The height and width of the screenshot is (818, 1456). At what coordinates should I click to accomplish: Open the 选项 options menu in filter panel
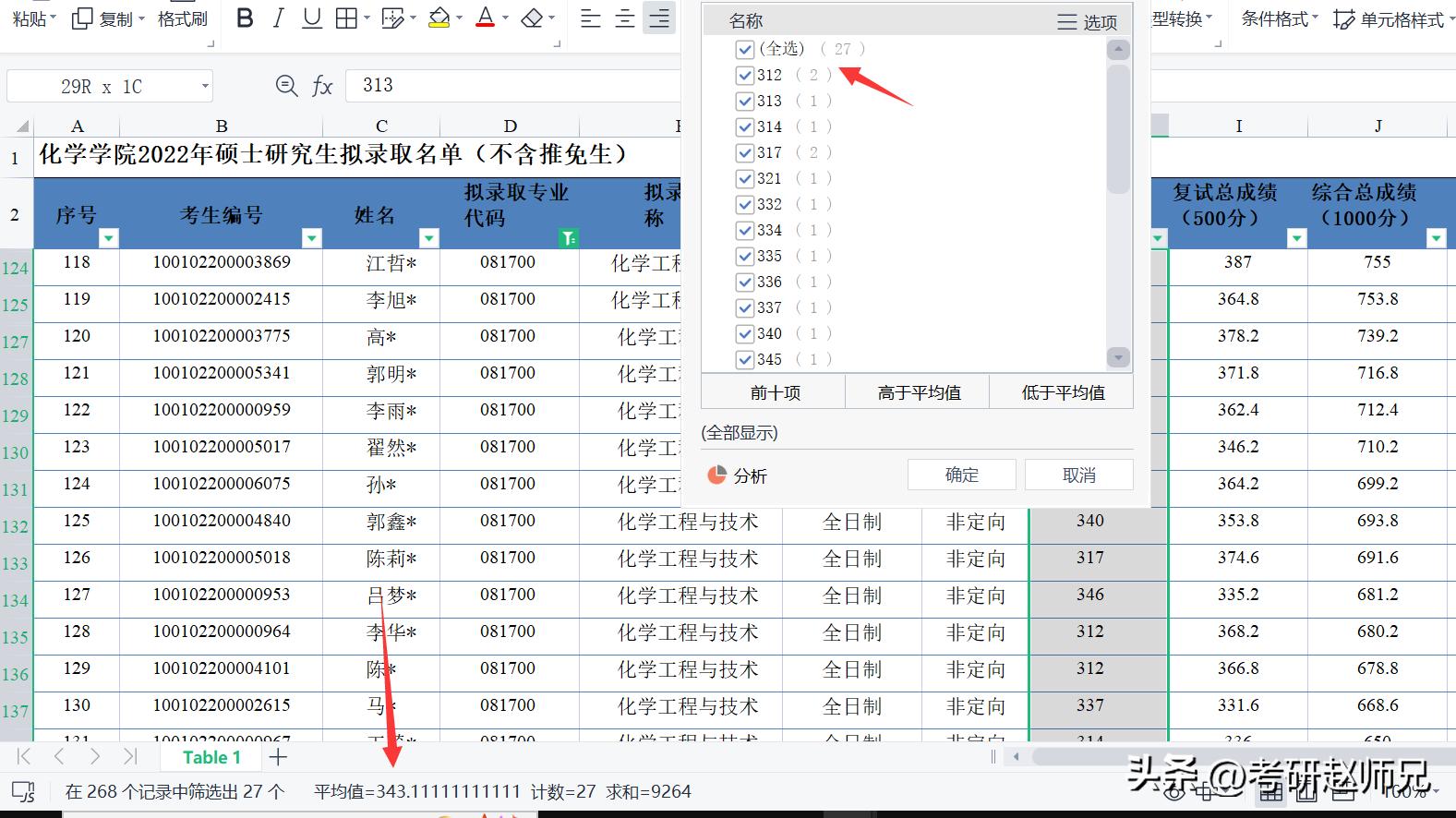[1087, 21]
